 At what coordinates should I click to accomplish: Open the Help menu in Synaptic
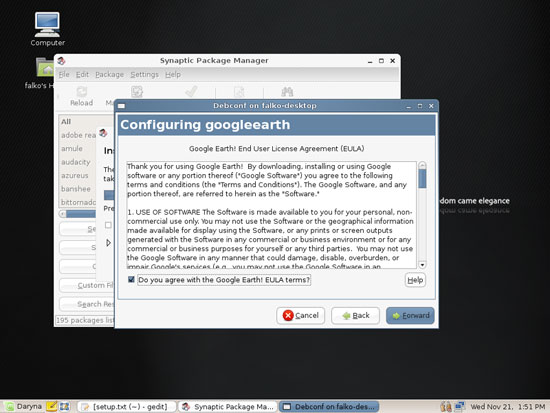(173, 74)
